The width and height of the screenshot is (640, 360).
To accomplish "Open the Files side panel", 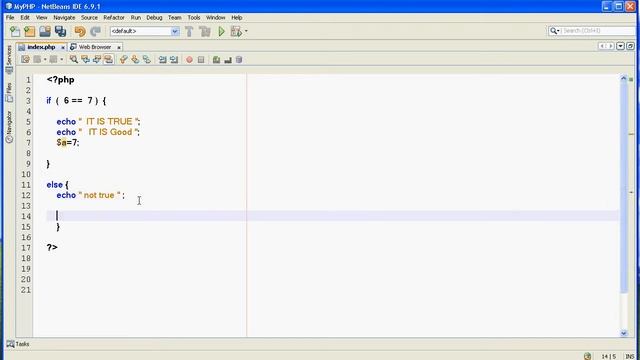I will click(9, 92).
